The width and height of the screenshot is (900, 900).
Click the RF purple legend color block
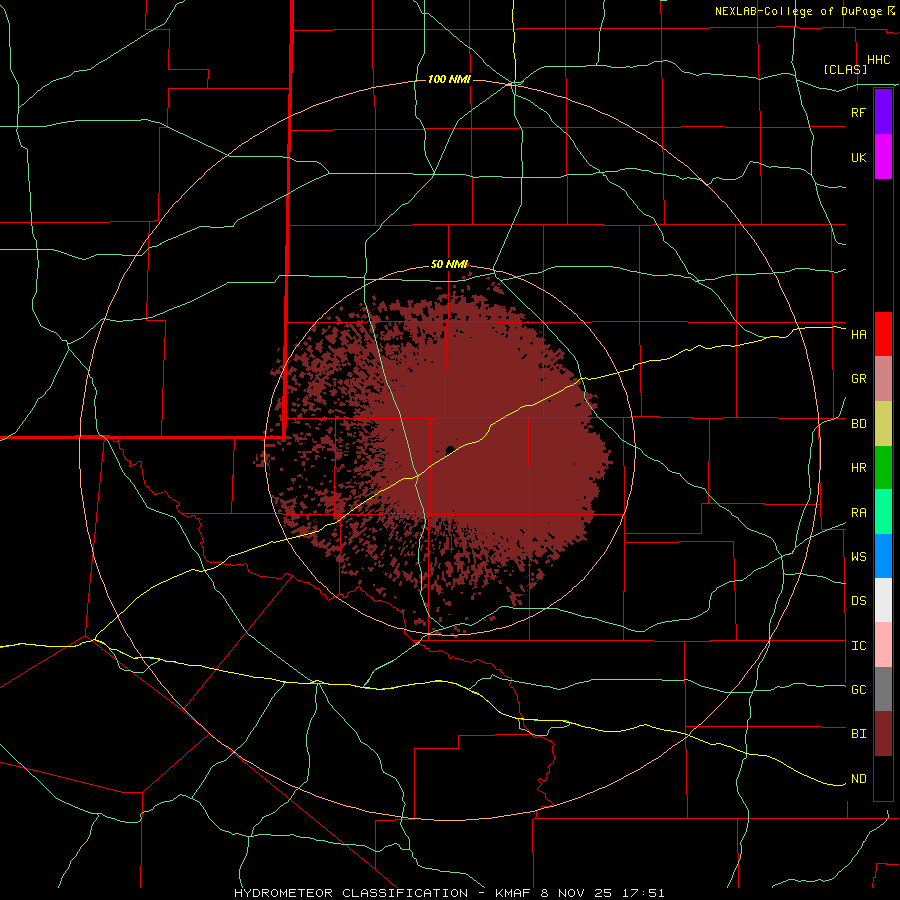point(883,112)
